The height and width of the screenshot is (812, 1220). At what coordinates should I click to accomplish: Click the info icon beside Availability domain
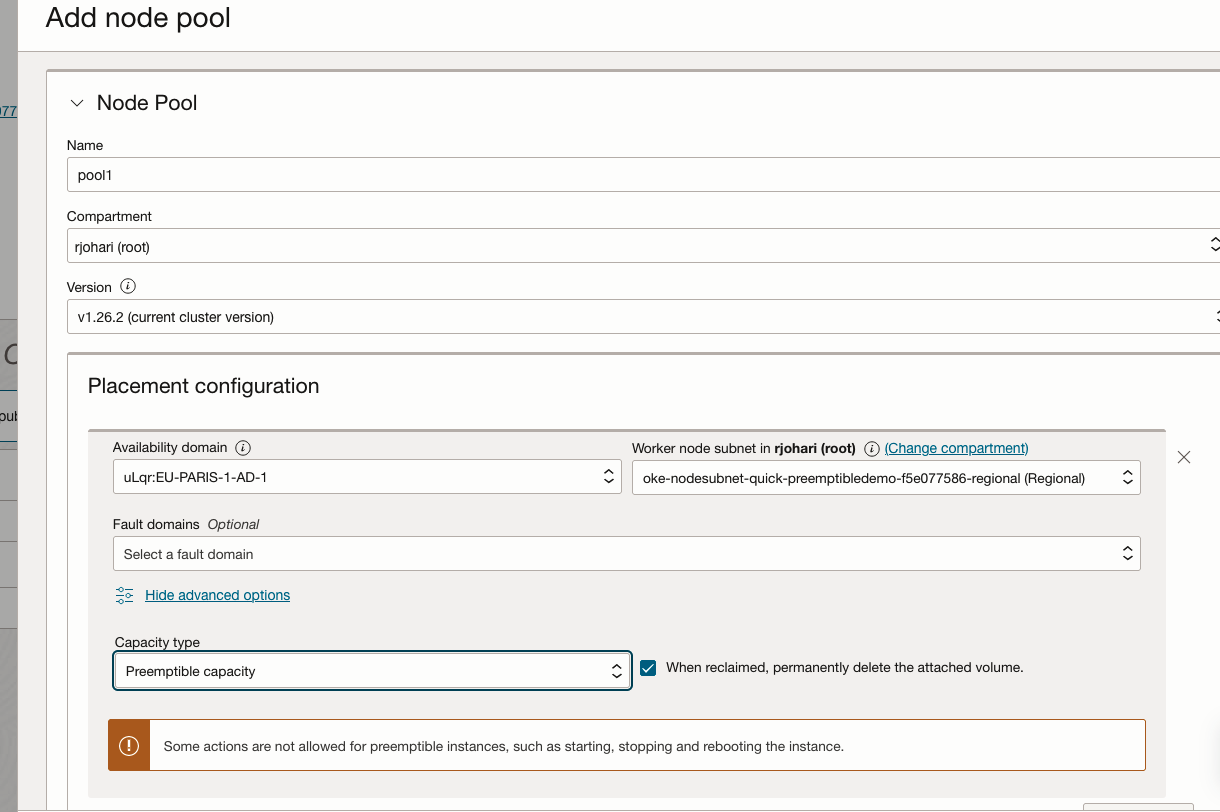pos(243,447)
